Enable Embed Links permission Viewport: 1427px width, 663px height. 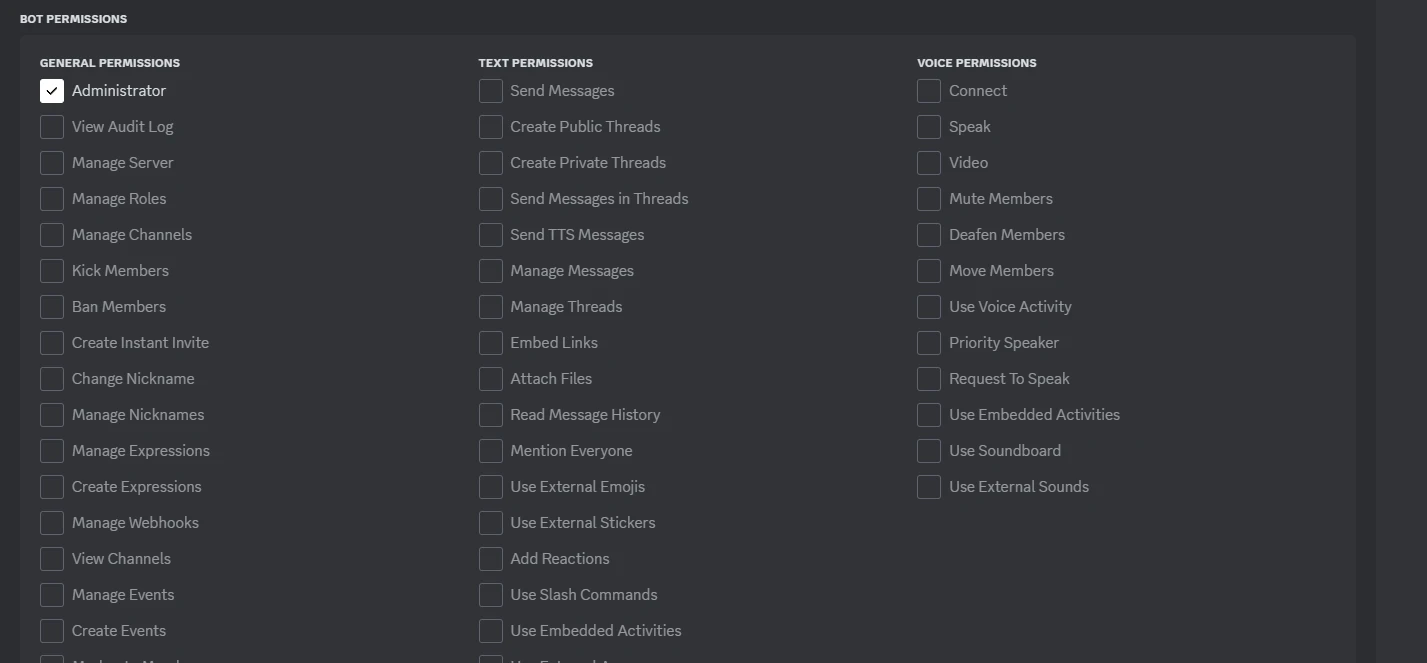tap(491, 343)
